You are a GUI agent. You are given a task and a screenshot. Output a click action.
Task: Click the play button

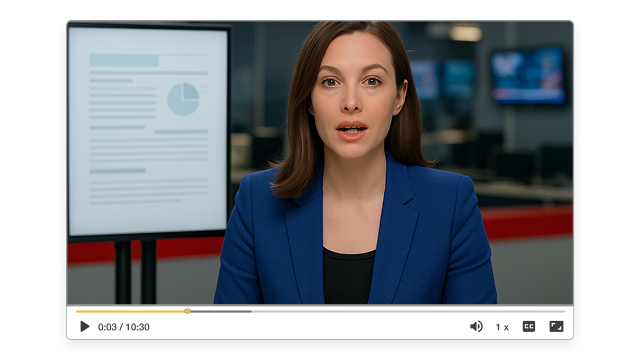(x=85, y=327)
